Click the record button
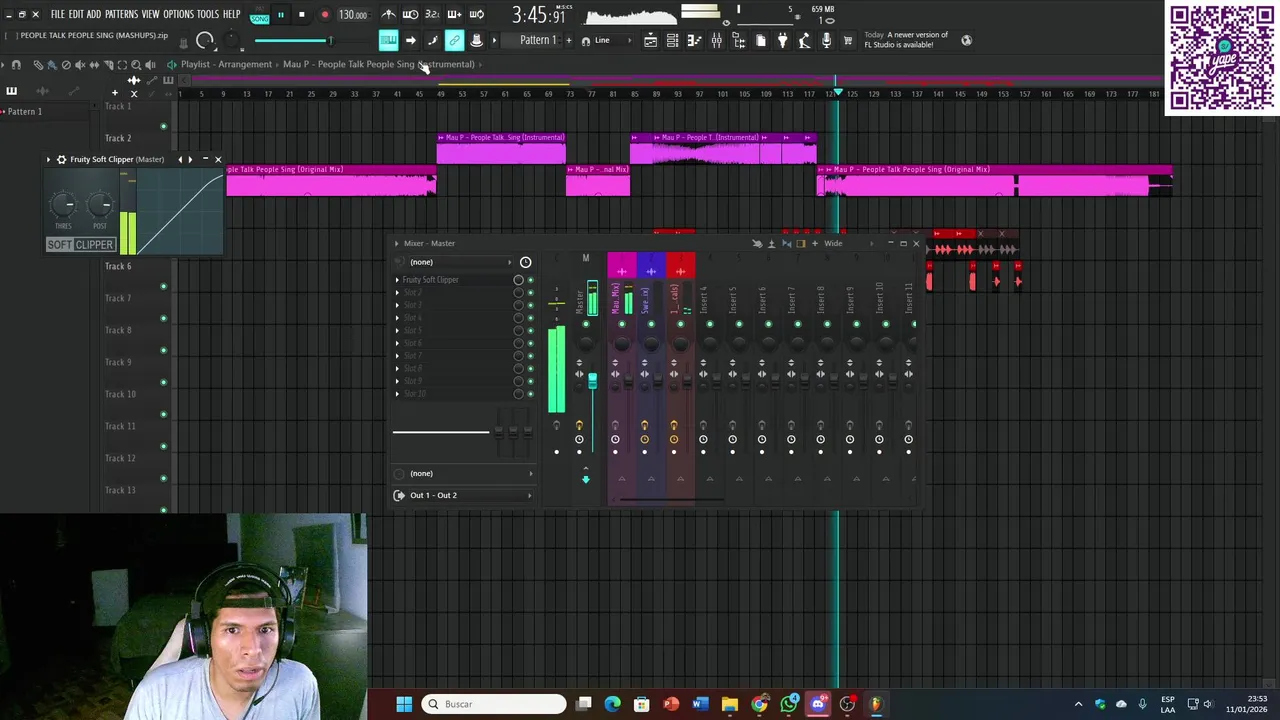 [324, 15]
